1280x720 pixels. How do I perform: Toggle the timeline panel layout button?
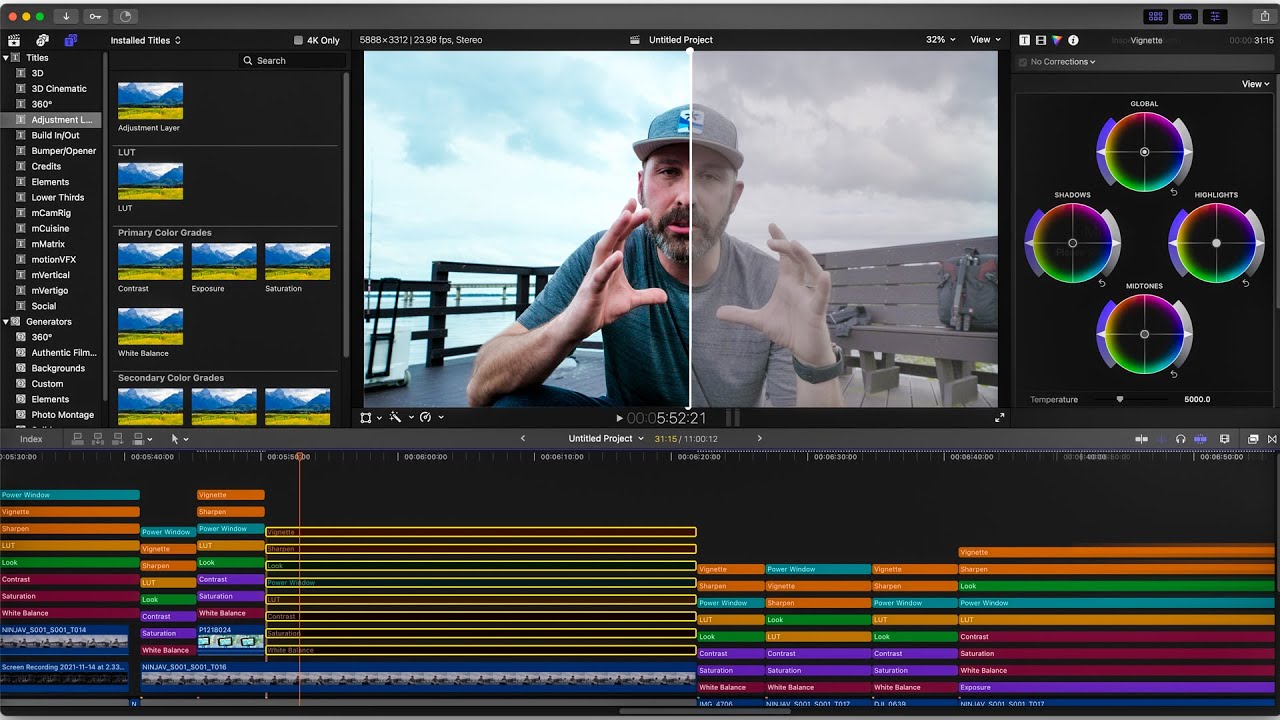[1186, 16]
